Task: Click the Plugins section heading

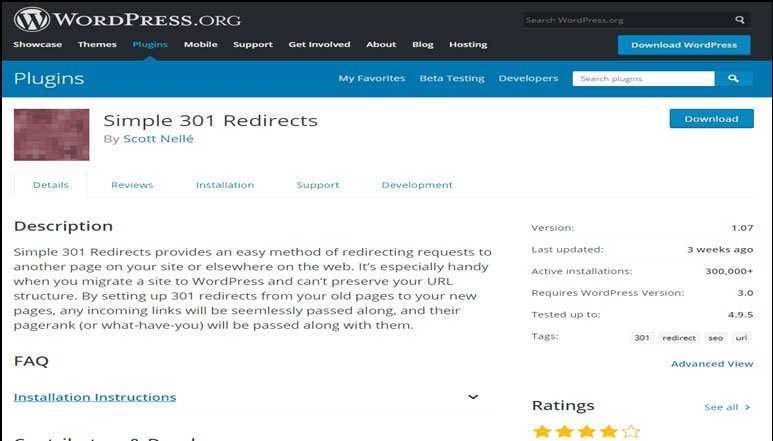Action: (x=49, y=78)
